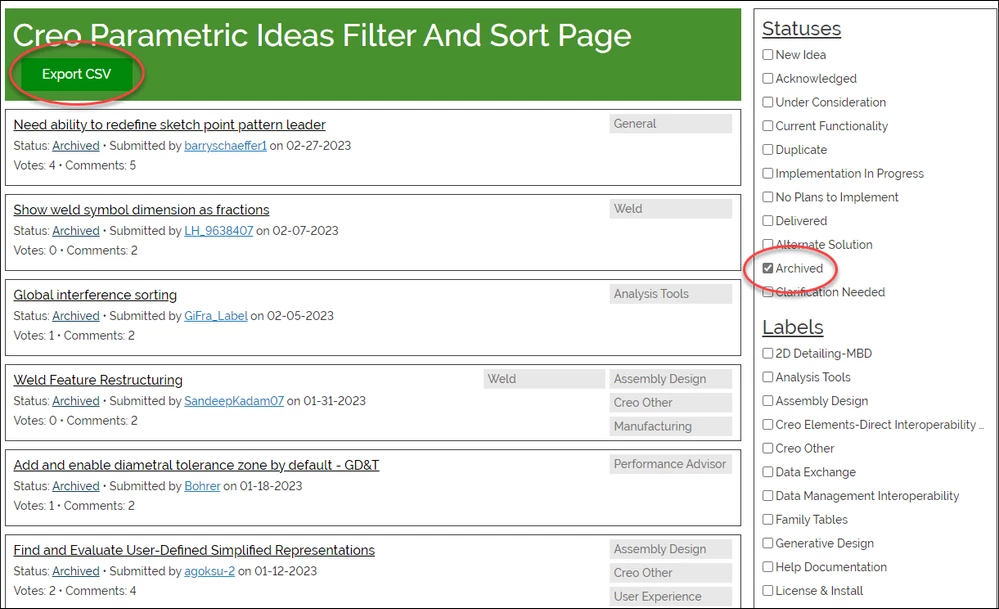Click Assembly Design tag on Weld Feature Restructuring

(670, 379)
